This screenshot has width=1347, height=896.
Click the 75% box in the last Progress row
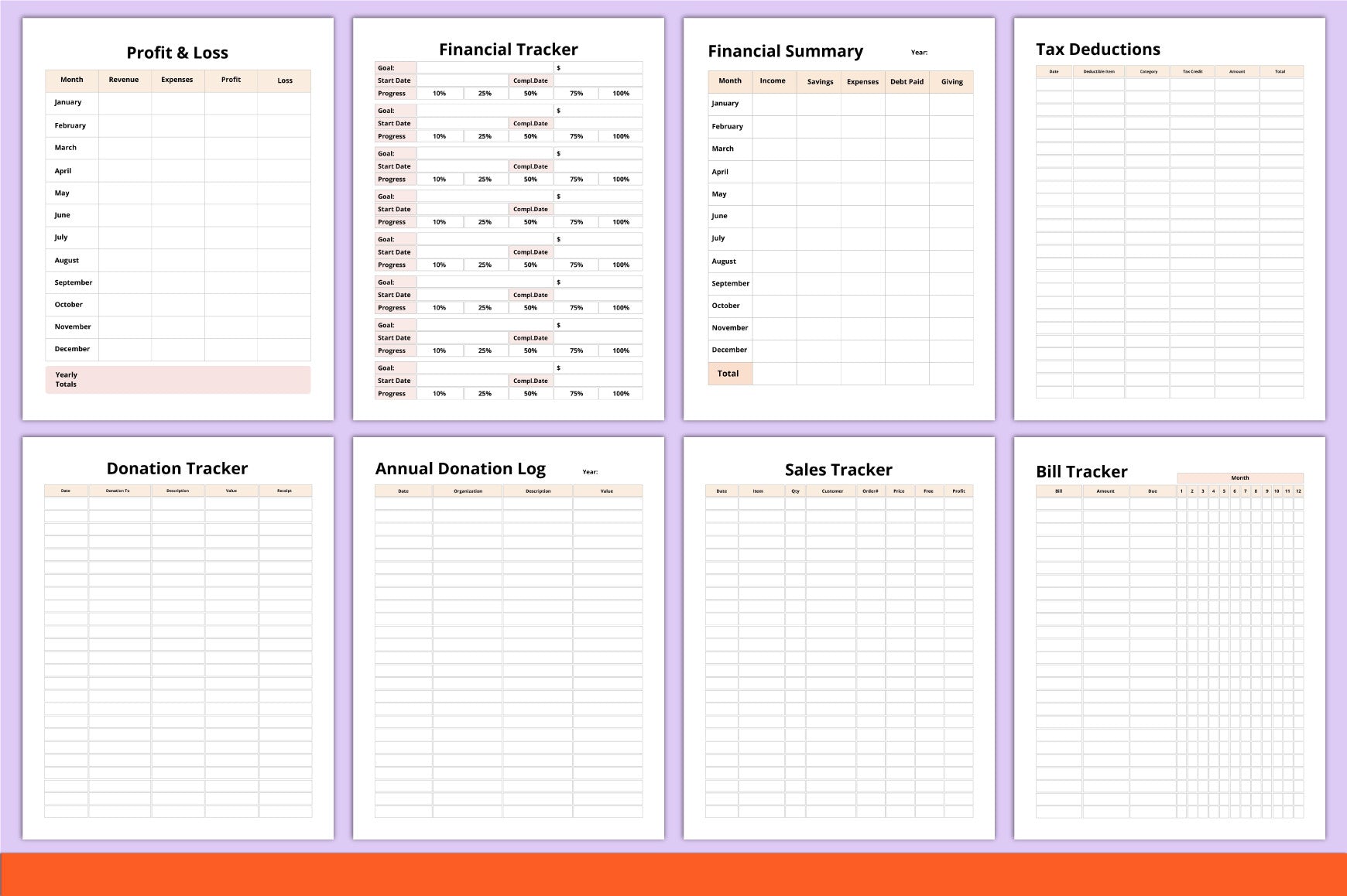576,394
